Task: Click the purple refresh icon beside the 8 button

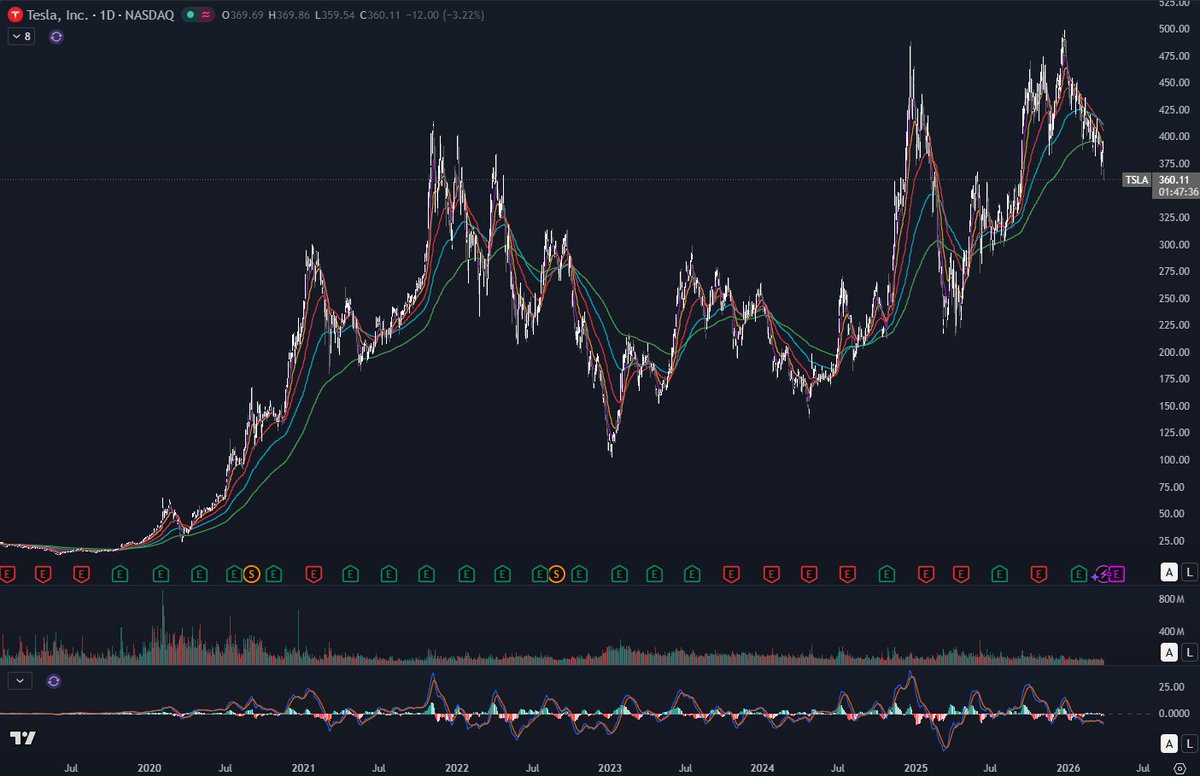Action: coord(56,36)
